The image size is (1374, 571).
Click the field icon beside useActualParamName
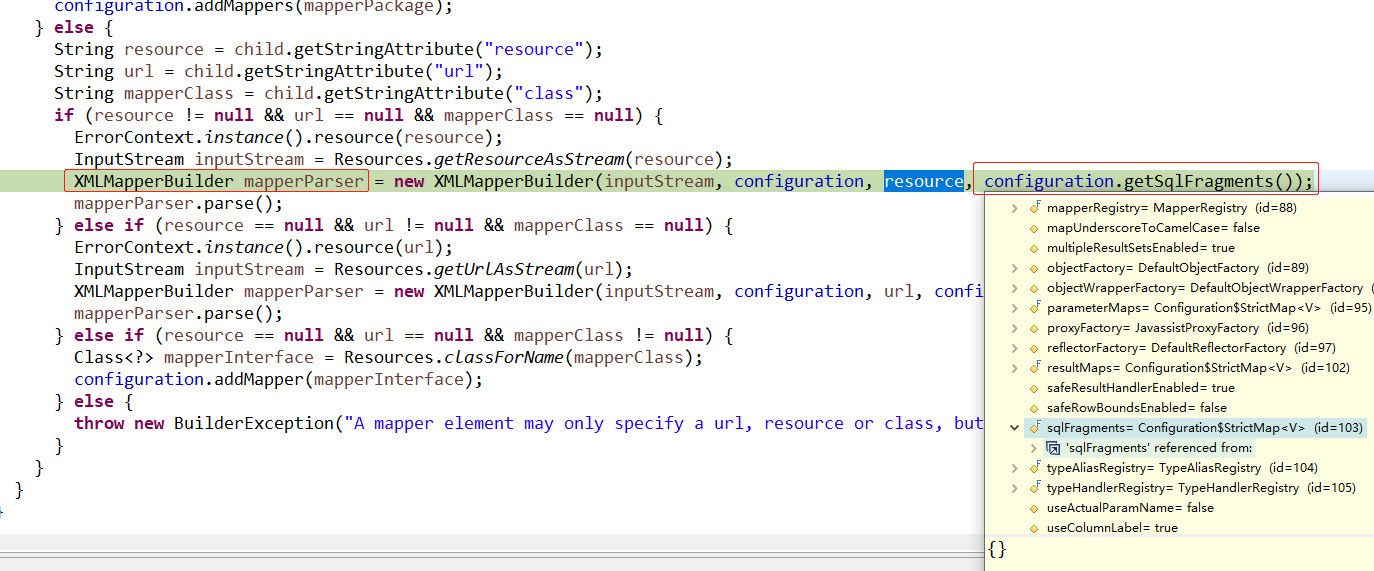(x=1036, y=508)
